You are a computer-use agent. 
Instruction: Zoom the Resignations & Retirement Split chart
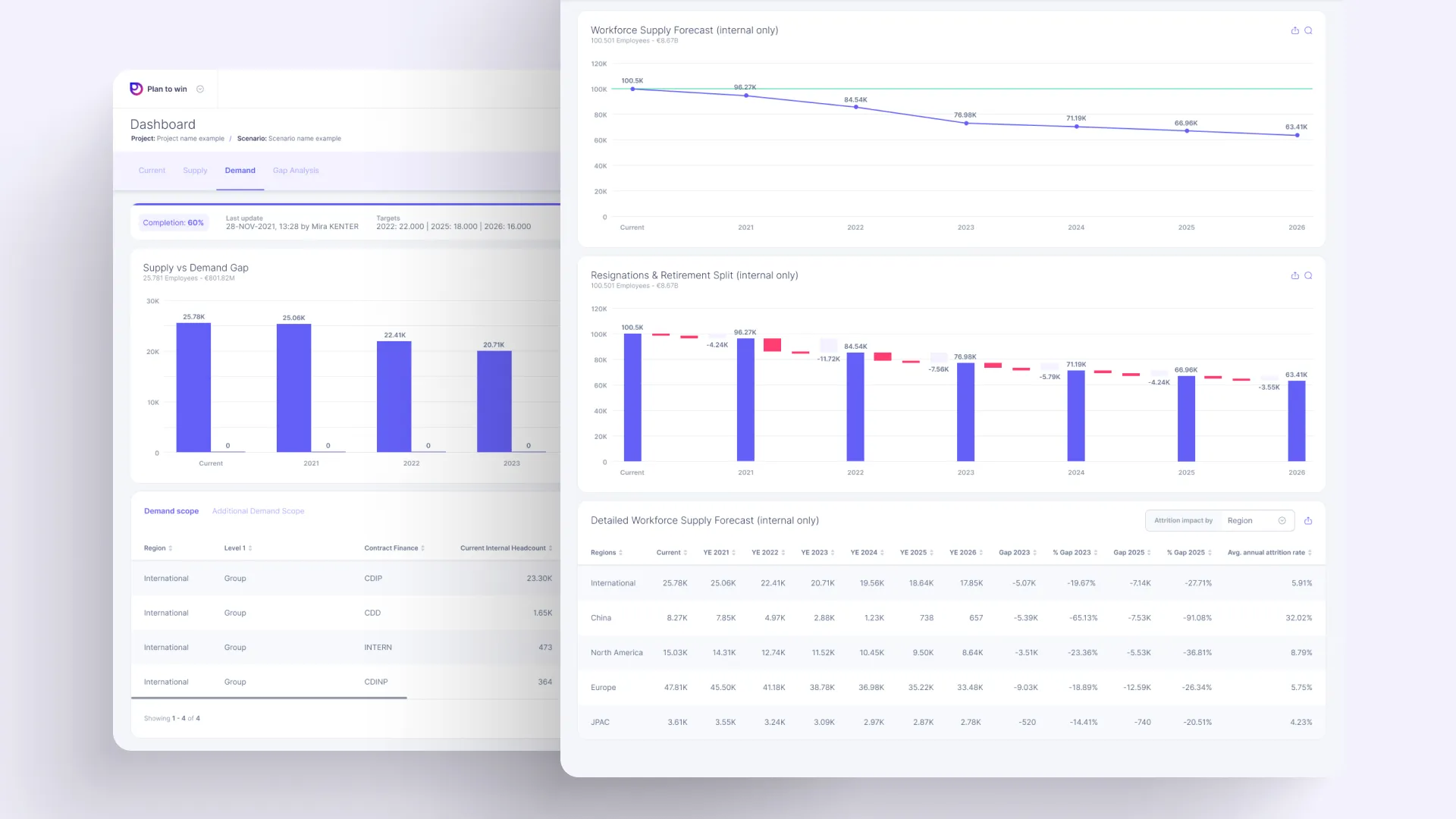(1308, 275)
